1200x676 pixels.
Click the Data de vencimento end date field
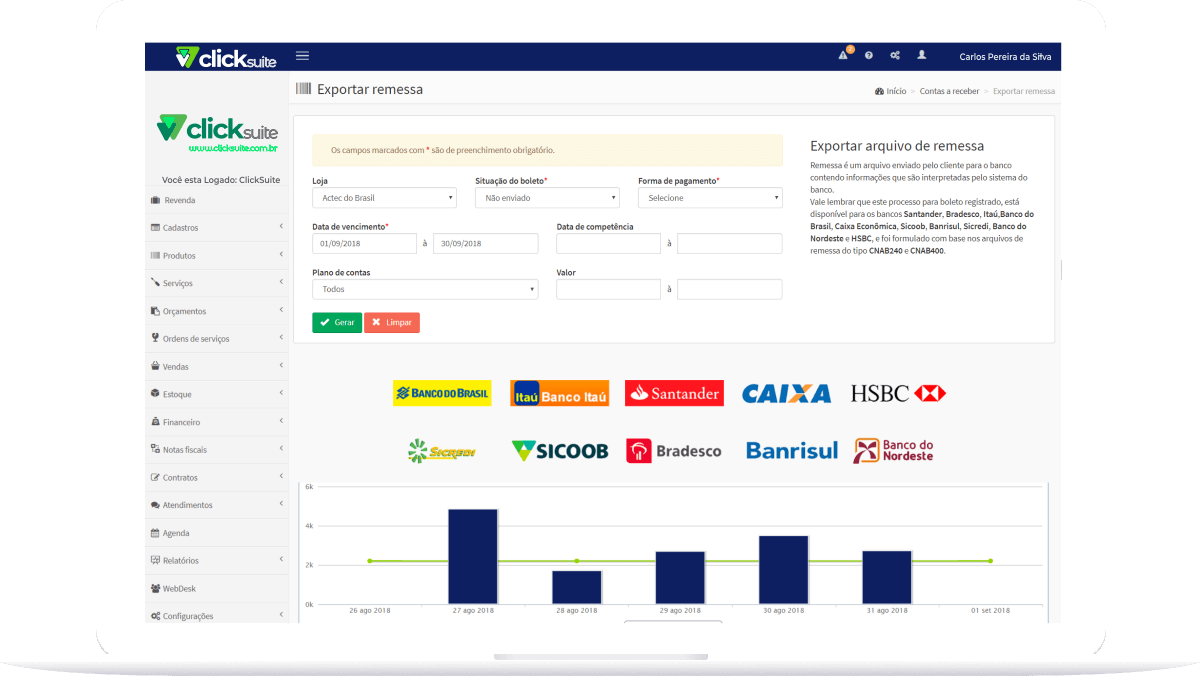pos(486,244)
